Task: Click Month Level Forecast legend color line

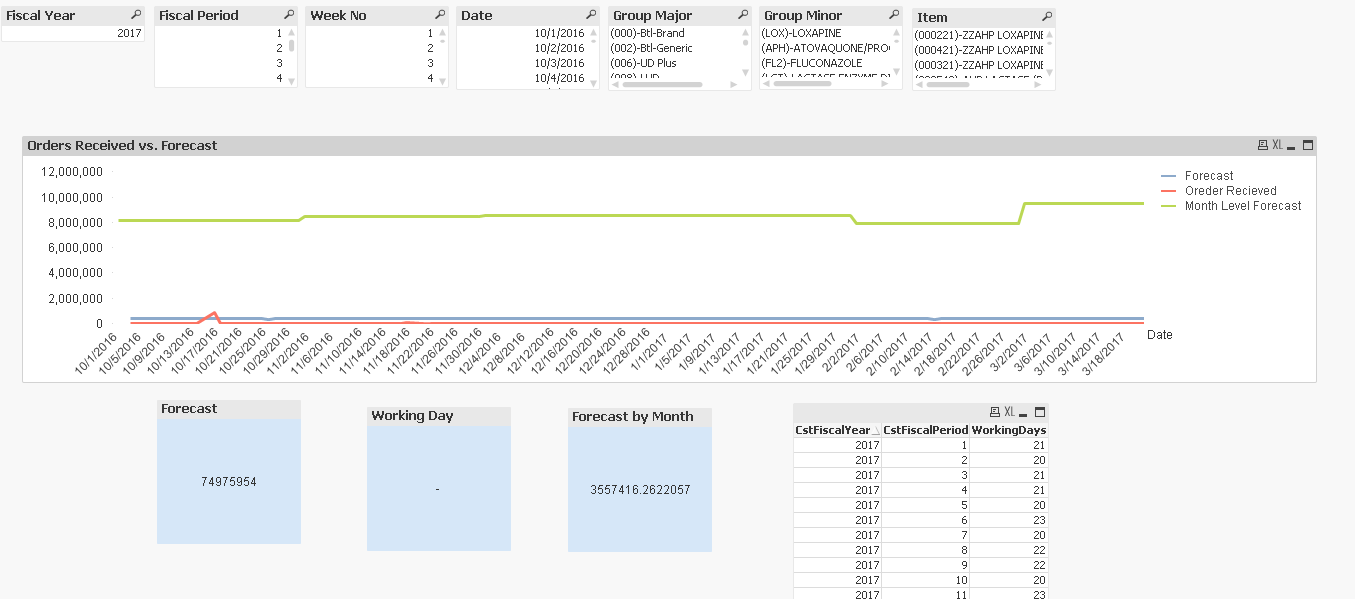Action: (x=1167, y=206)
